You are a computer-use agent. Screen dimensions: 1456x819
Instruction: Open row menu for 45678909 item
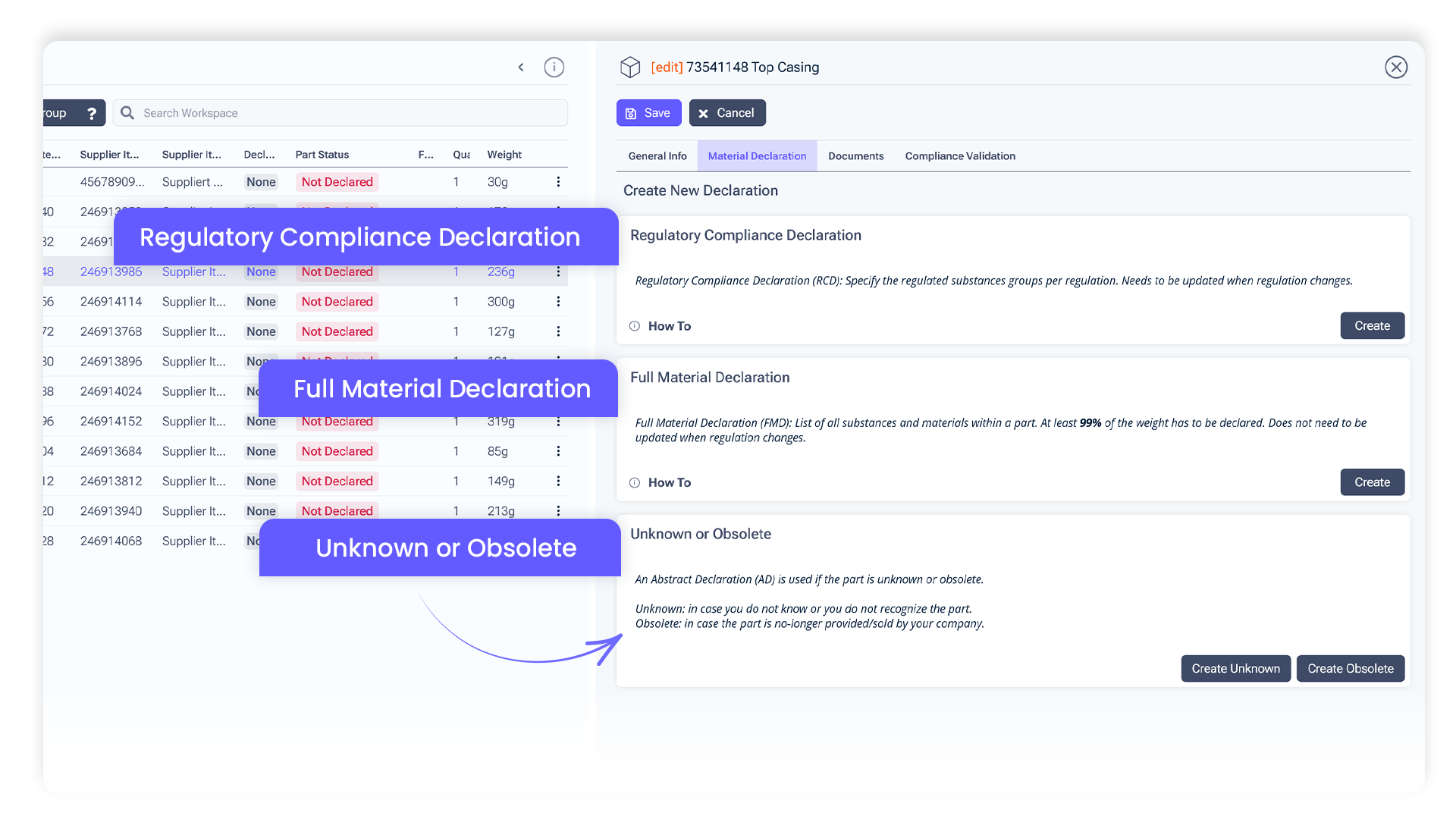tap(558, 182)
